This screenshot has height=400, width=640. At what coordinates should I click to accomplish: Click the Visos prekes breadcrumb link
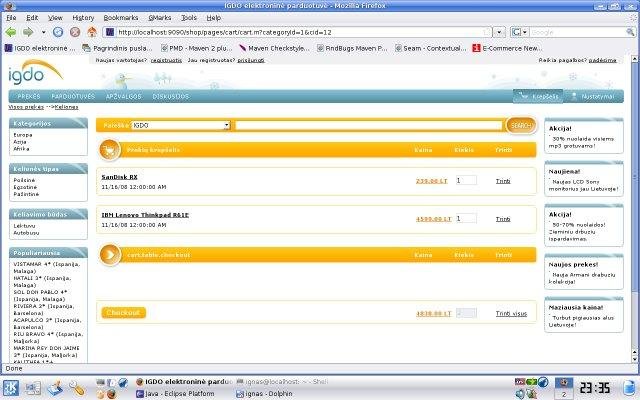click(x=26, y=107)
